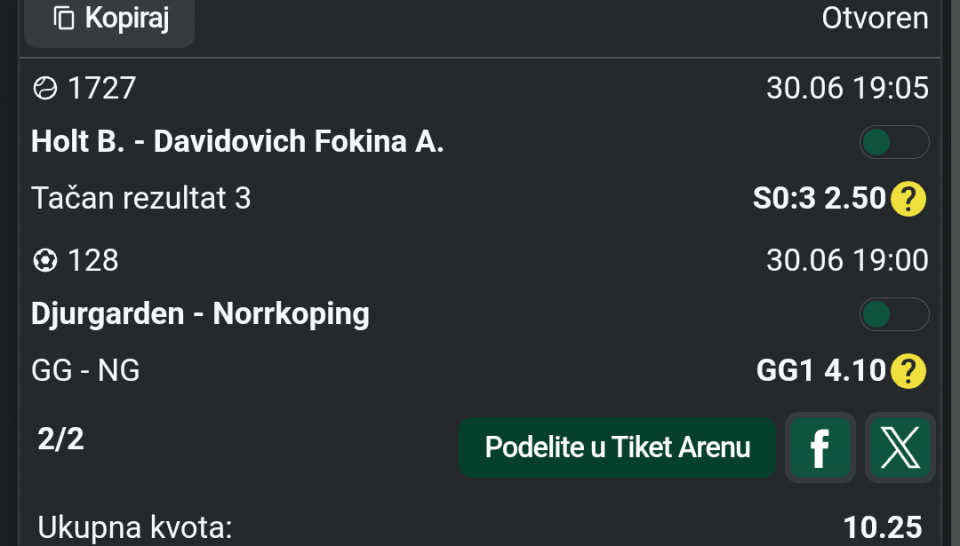Open help icon next to GG1 4.10
Viewport: 960px width, 546px height.
click(x=909, y=371)
